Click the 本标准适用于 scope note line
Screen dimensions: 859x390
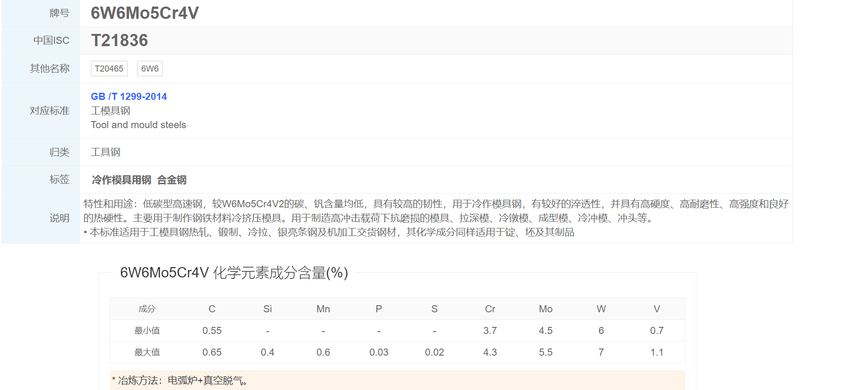coord(329,232)
